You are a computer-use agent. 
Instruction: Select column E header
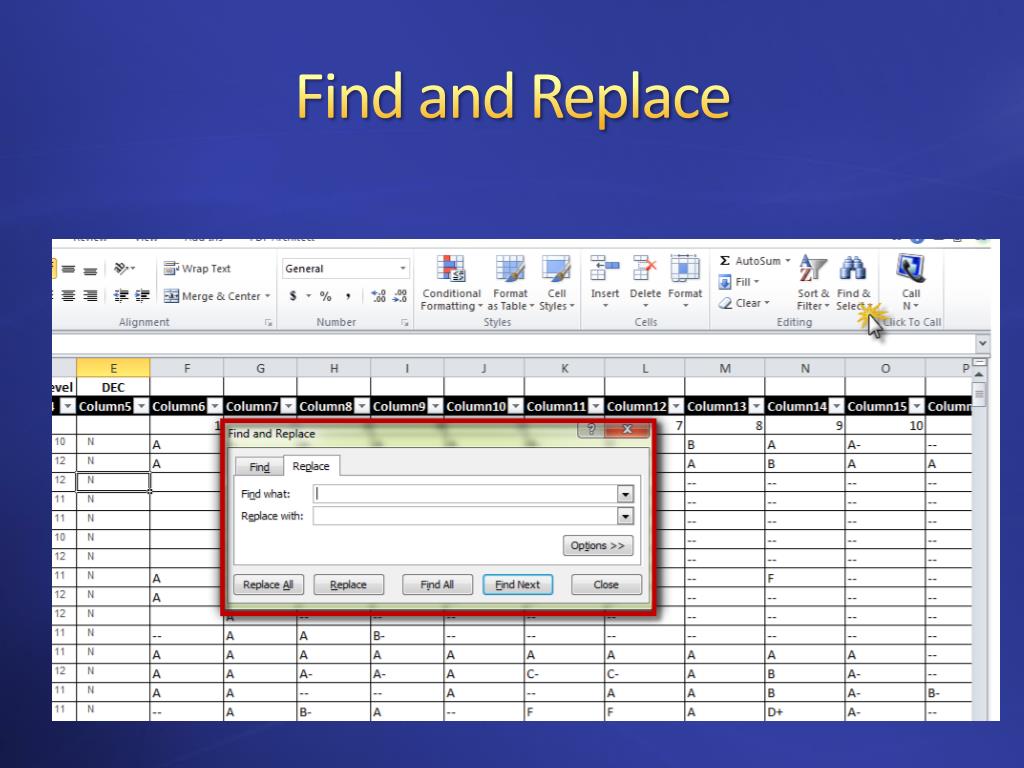pos(113,368)
